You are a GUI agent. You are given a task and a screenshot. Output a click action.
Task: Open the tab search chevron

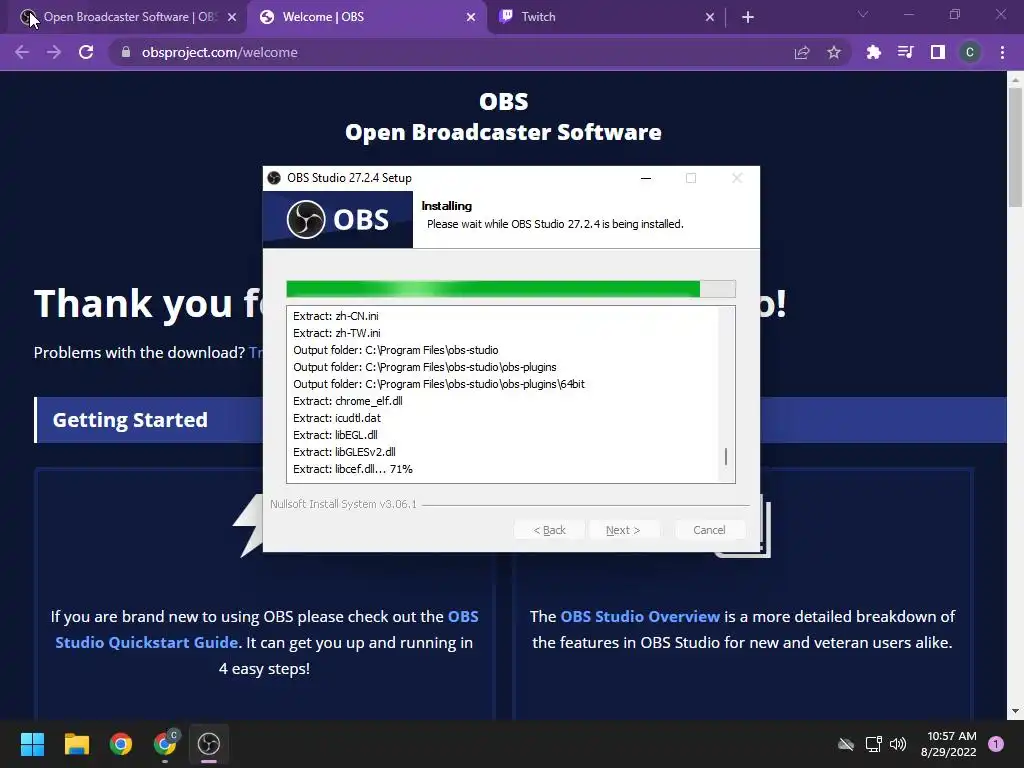[863, 14]
